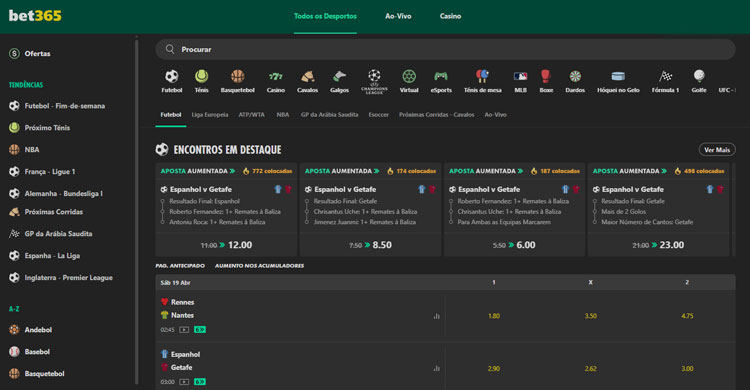This screenshot has height=390, width=750.
Task: Pick draw odds 3.50 for Rennes v Nantes
Action: [590, 316]
